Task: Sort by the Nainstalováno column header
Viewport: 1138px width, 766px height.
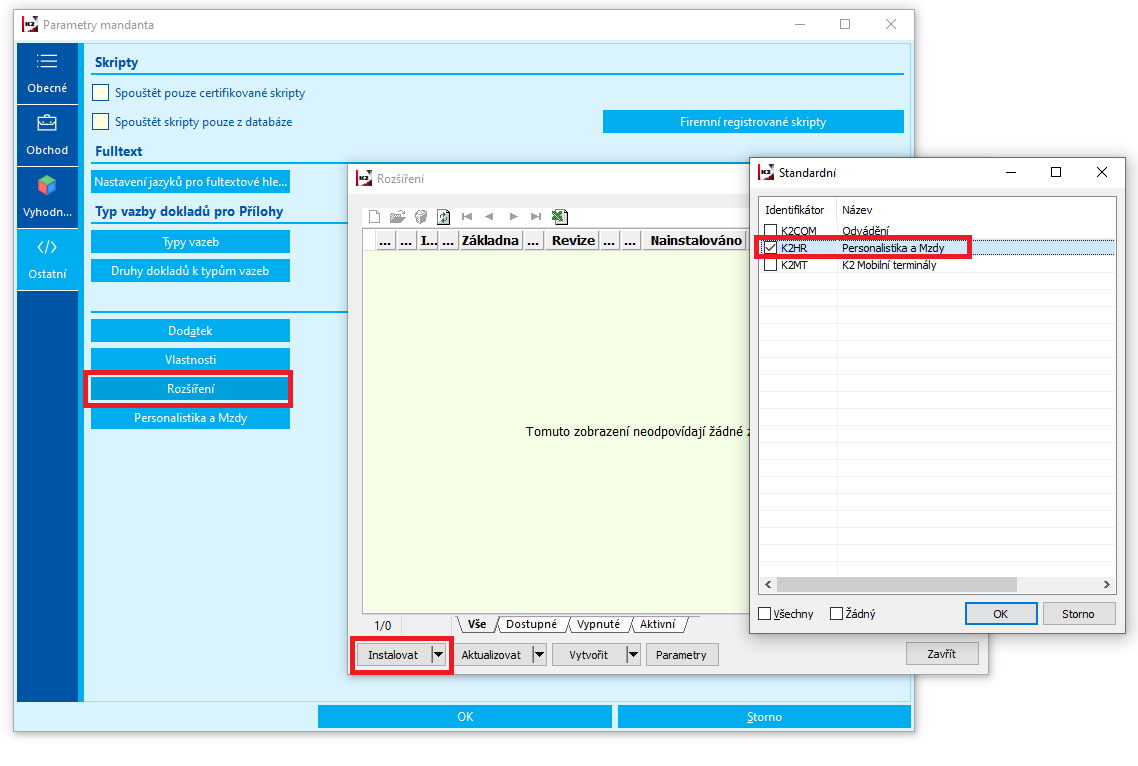Action: (x=696, y=240)
